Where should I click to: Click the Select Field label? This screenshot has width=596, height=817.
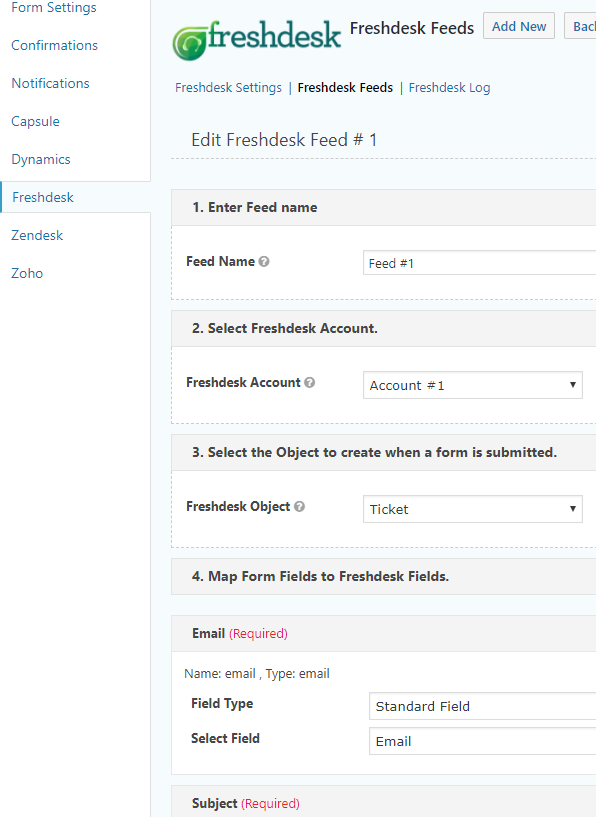[225, 738]
